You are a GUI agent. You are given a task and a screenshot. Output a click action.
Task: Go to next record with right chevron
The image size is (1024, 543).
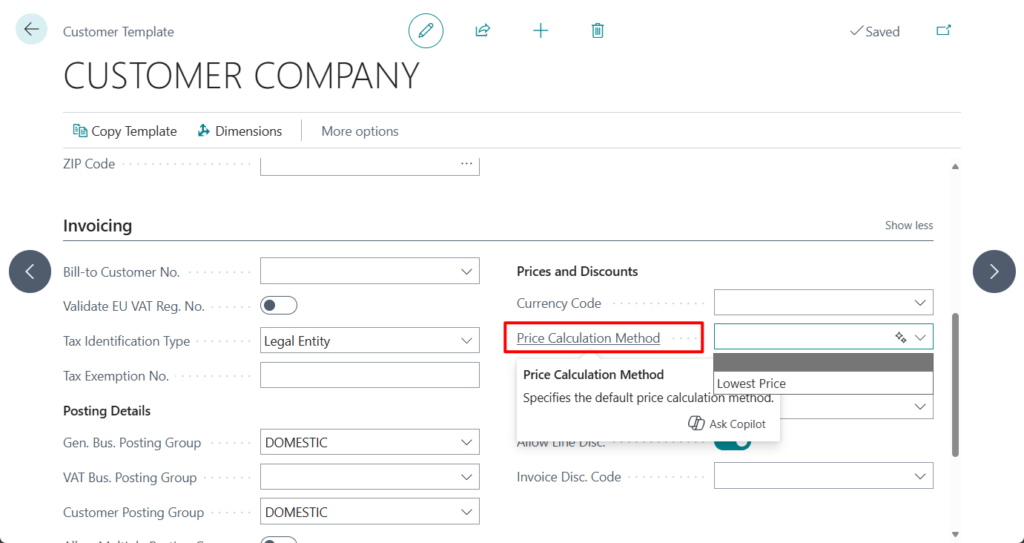[994, 271]
